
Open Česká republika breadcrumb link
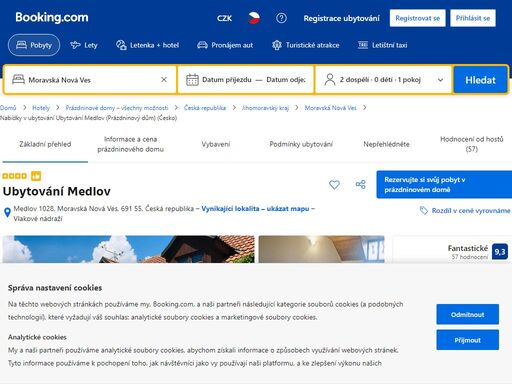pos(205,108)
